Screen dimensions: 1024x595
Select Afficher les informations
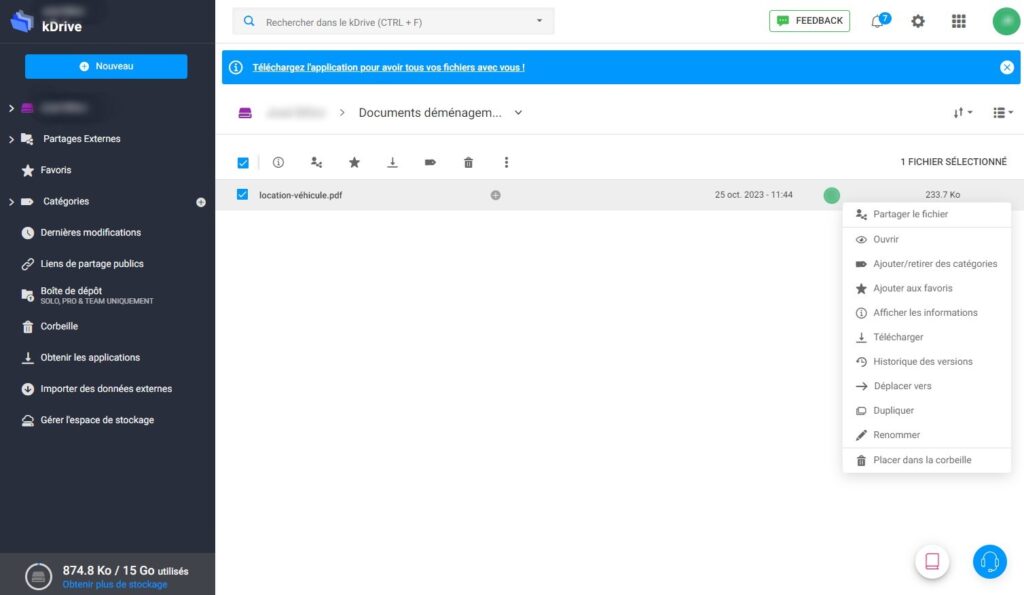927,313
